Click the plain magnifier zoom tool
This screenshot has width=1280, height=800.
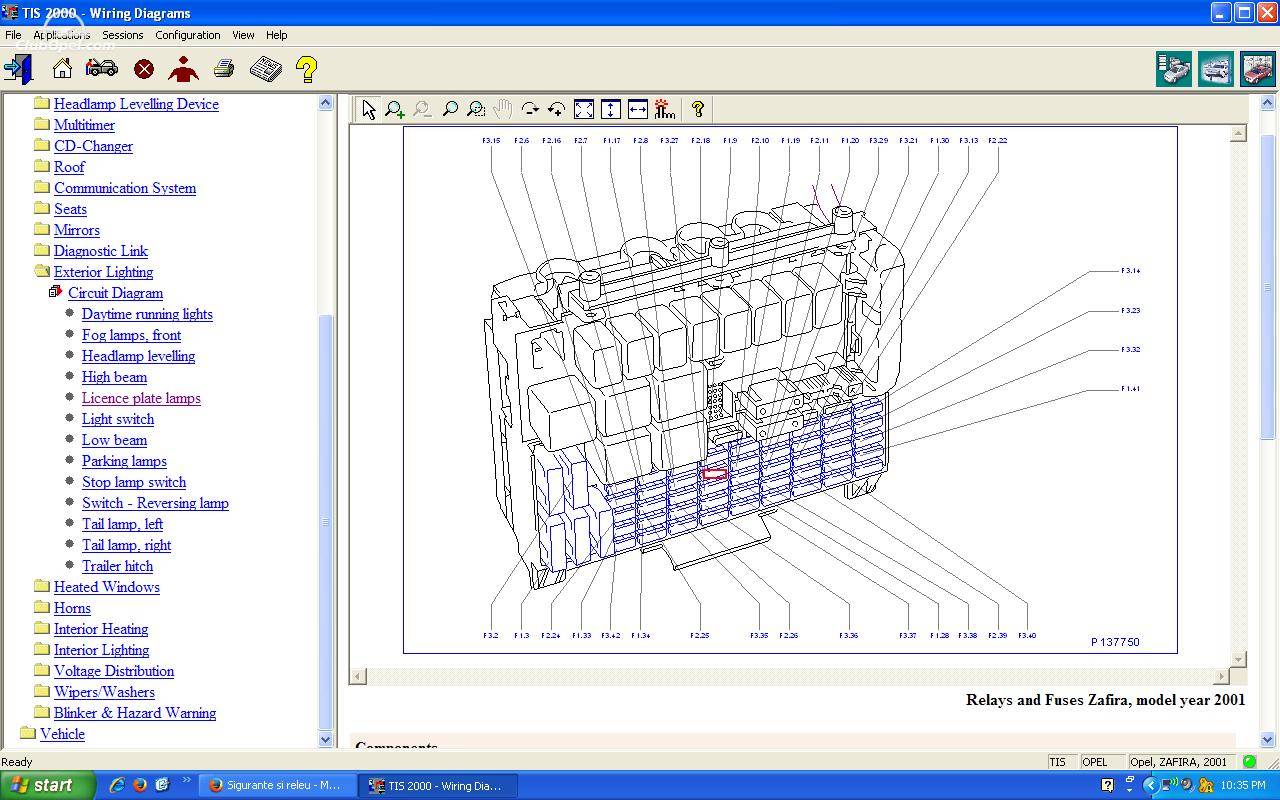(x=449, y=109)
